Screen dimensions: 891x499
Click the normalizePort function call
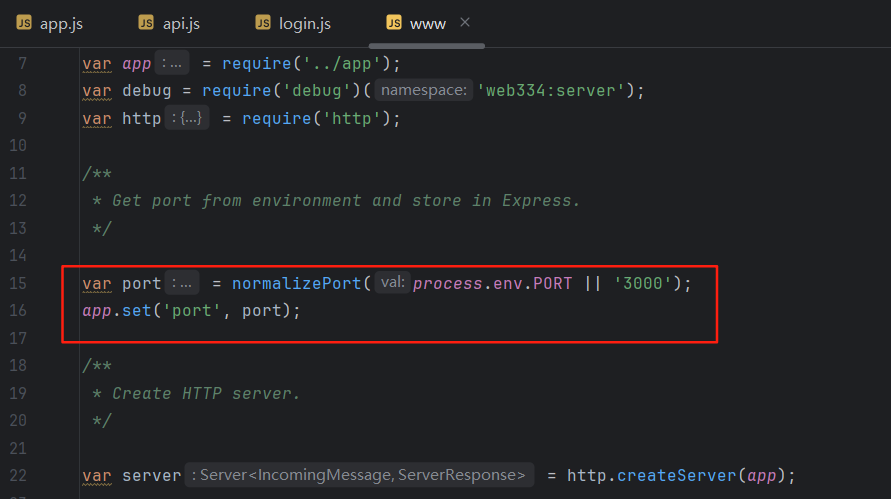(296, 283)
